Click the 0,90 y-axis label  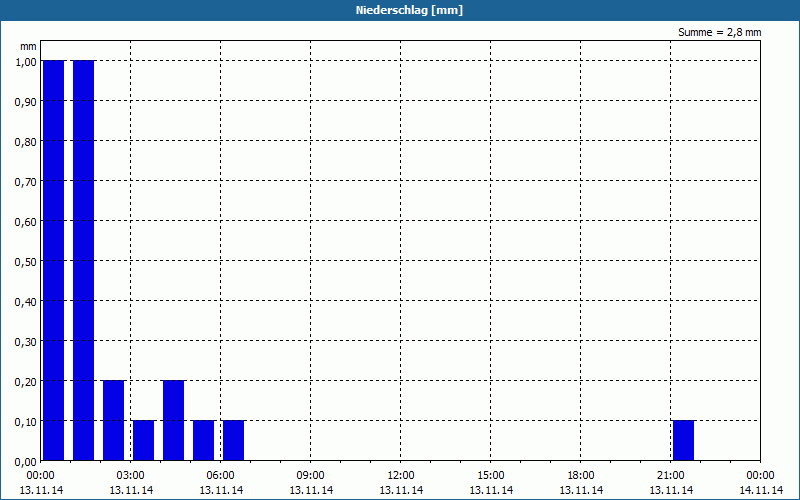(26, 102)
